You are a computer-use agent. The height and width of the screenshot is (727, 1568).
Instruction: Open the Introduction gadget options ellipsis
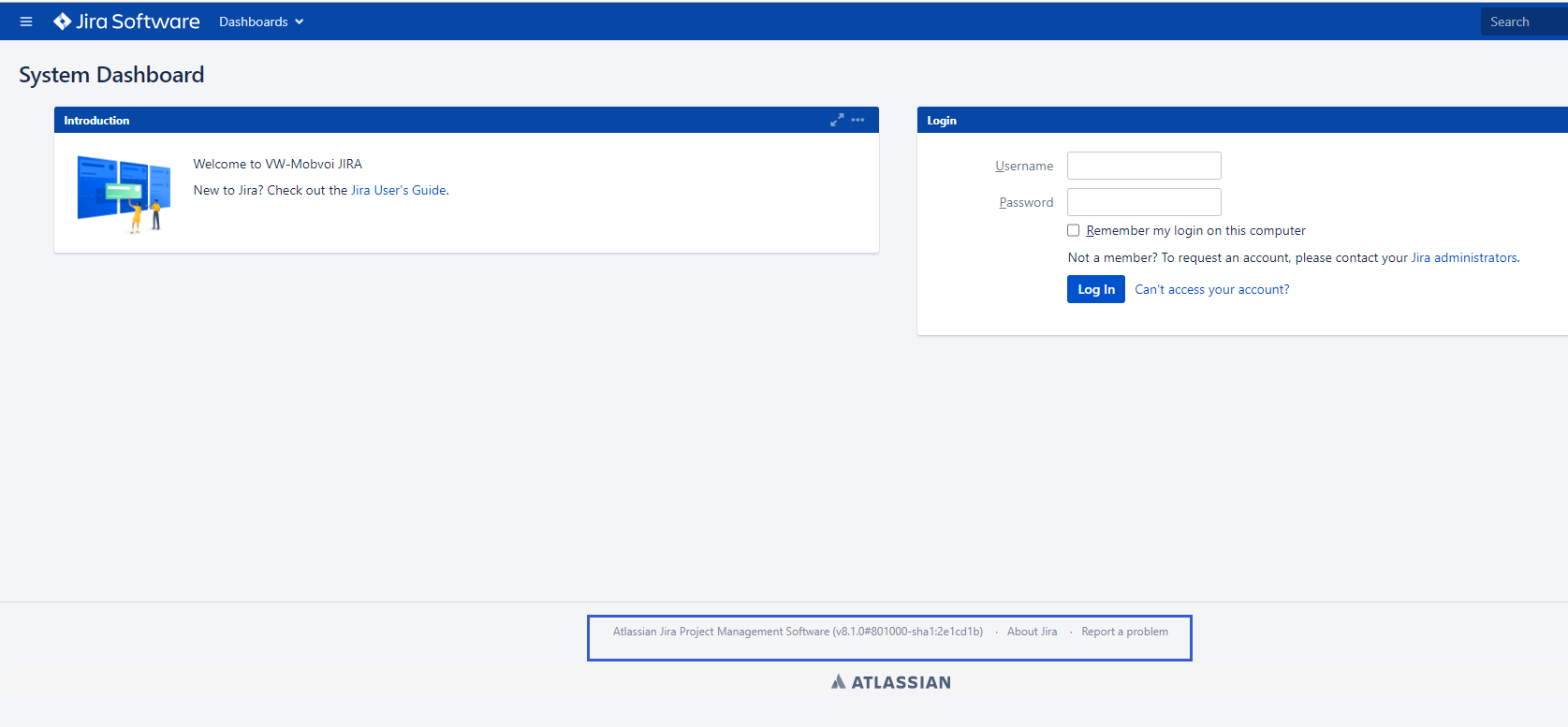tap(857, 120)
